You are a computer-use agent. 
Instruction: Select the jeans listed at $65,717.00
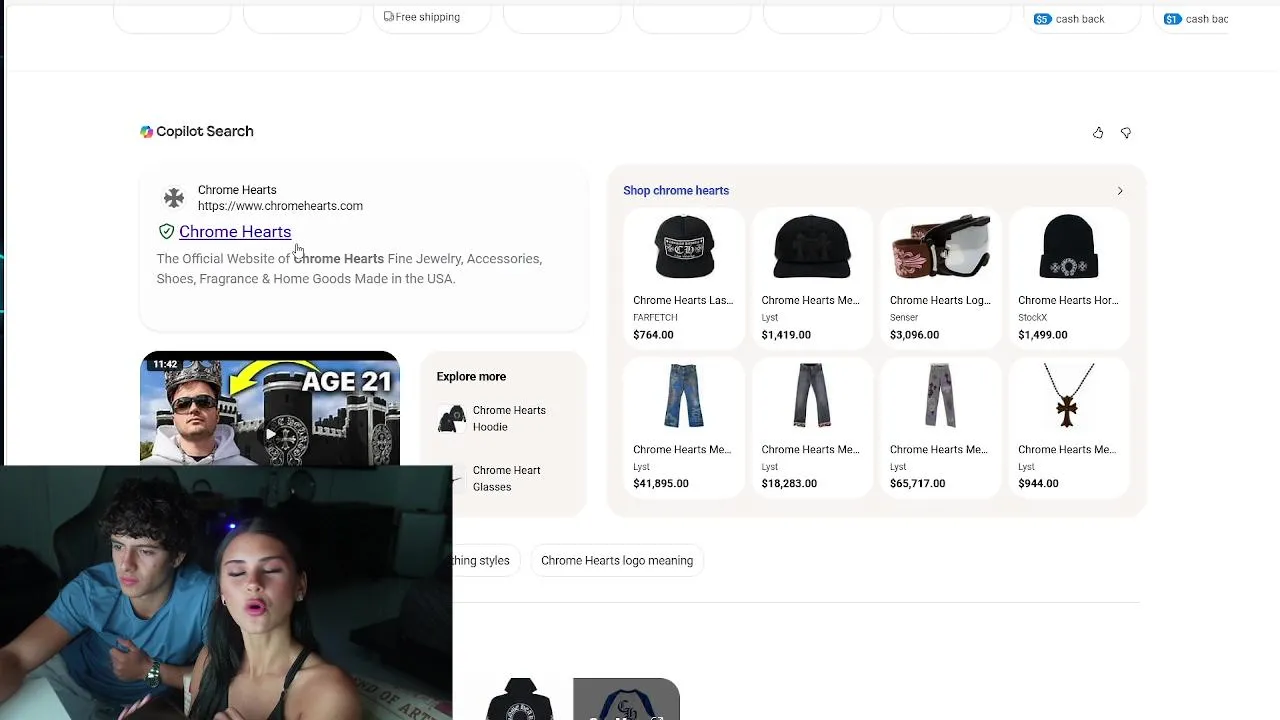click(940, 426)
